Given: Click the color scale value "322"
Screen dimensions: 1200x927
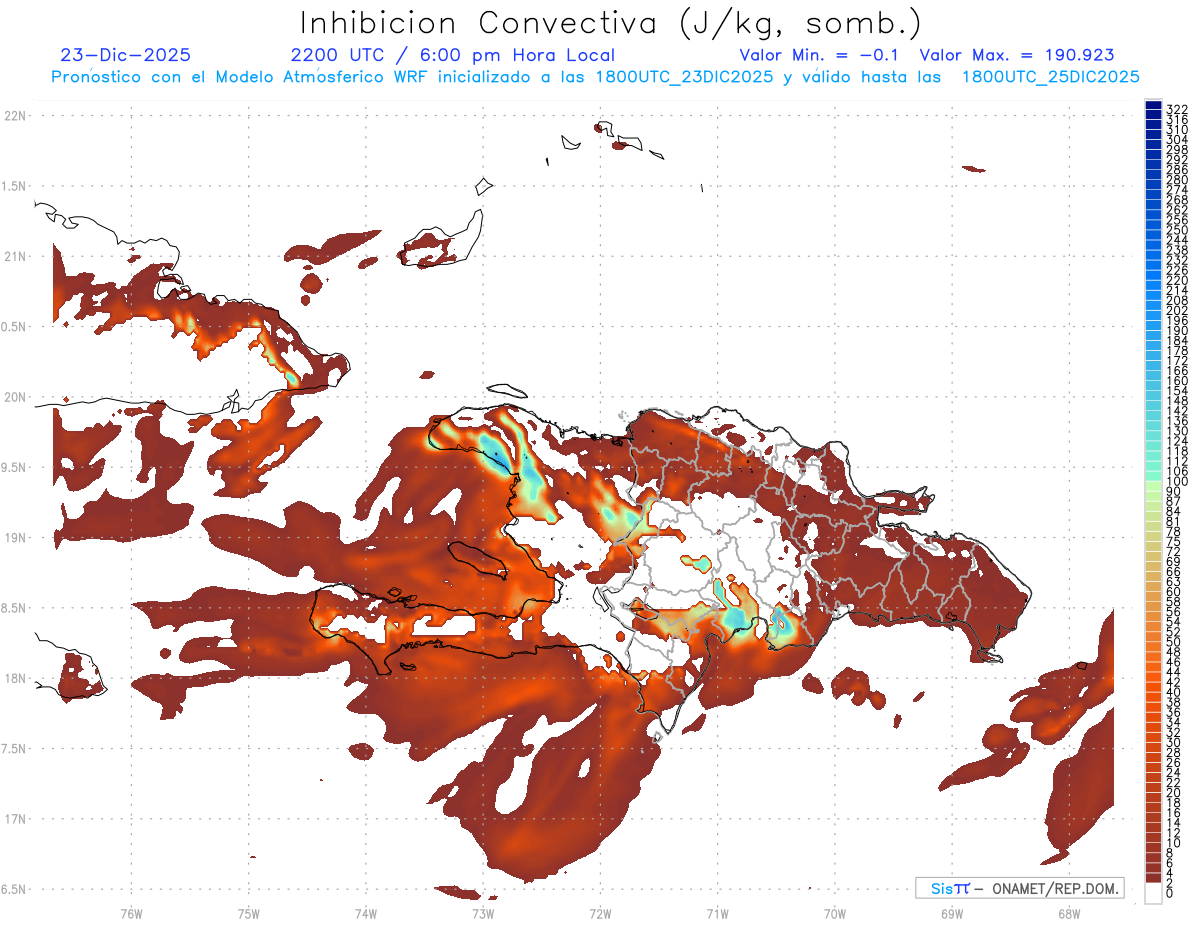Looking at the screenshot, I should (1176, 109).
